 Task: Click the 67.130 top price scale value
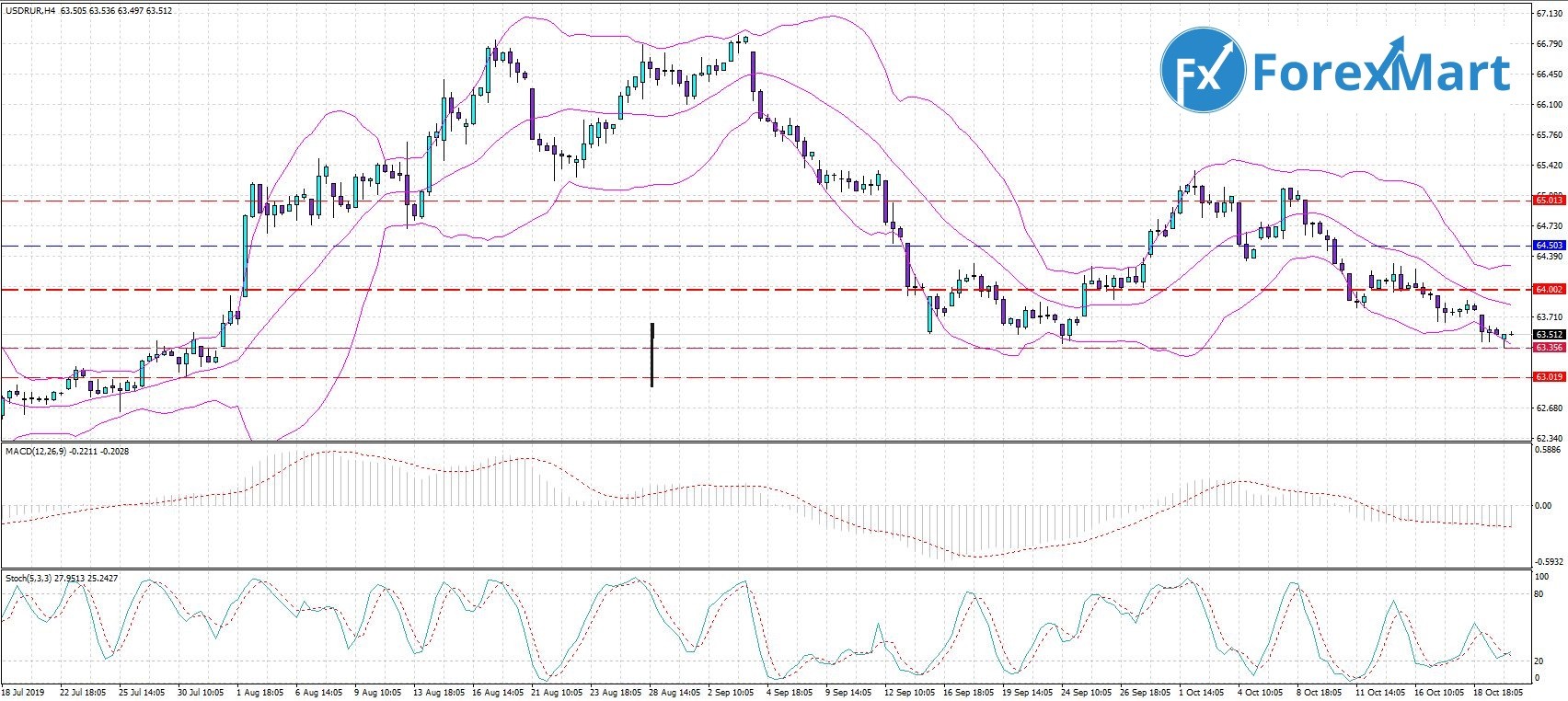1549,15
